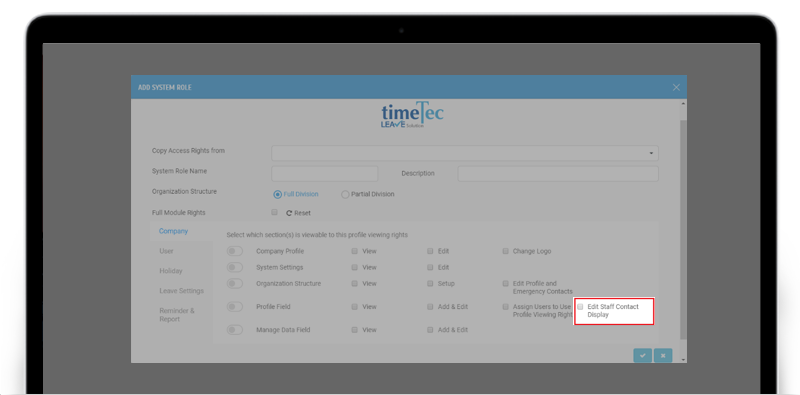The width and height of the screenshot is (800, 395).
Task: Click the System Role Name input field
Action: tap(324, 174)
